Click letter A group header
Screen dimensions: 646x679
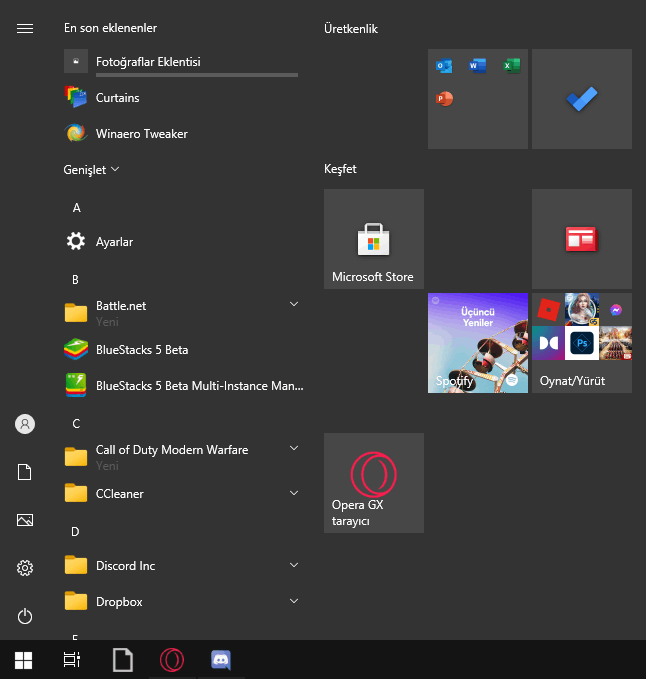coord(77,208)
